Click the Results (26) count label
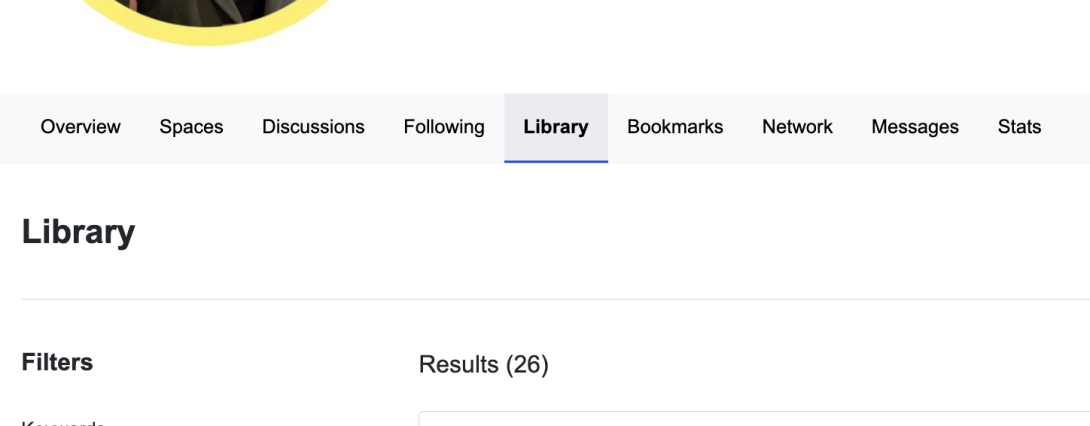The image size is (1090, 426). 484,365
